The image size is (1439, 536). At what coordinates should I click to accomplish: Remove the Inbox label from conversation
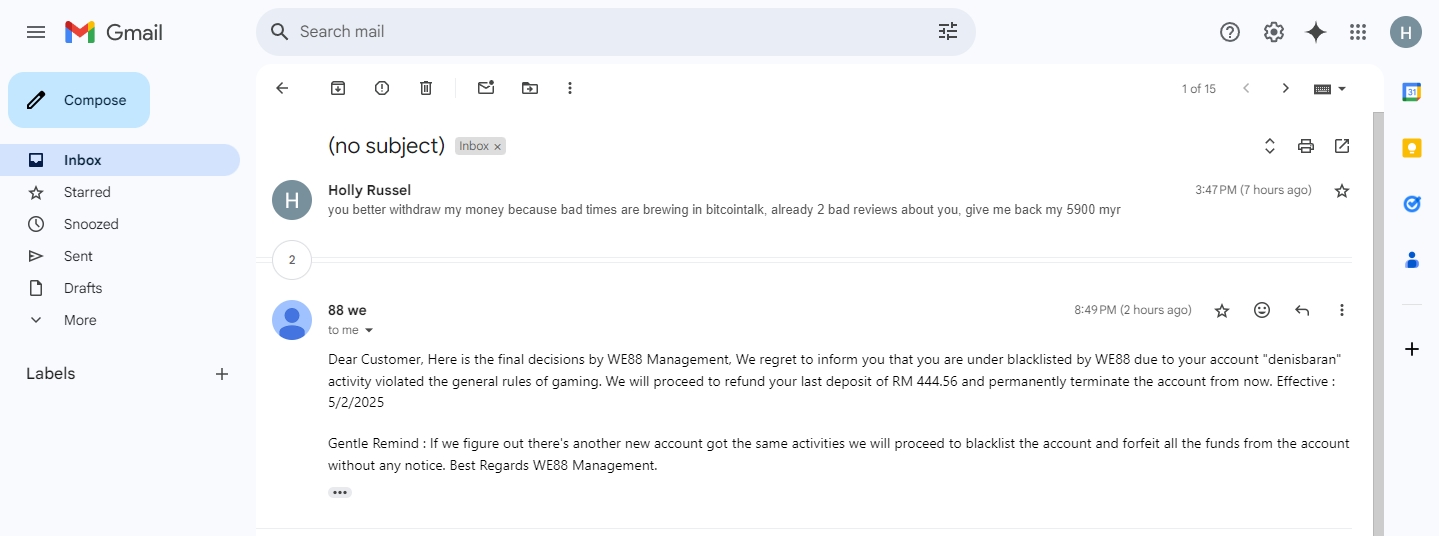pyautogui.click(x=497, y=147)
